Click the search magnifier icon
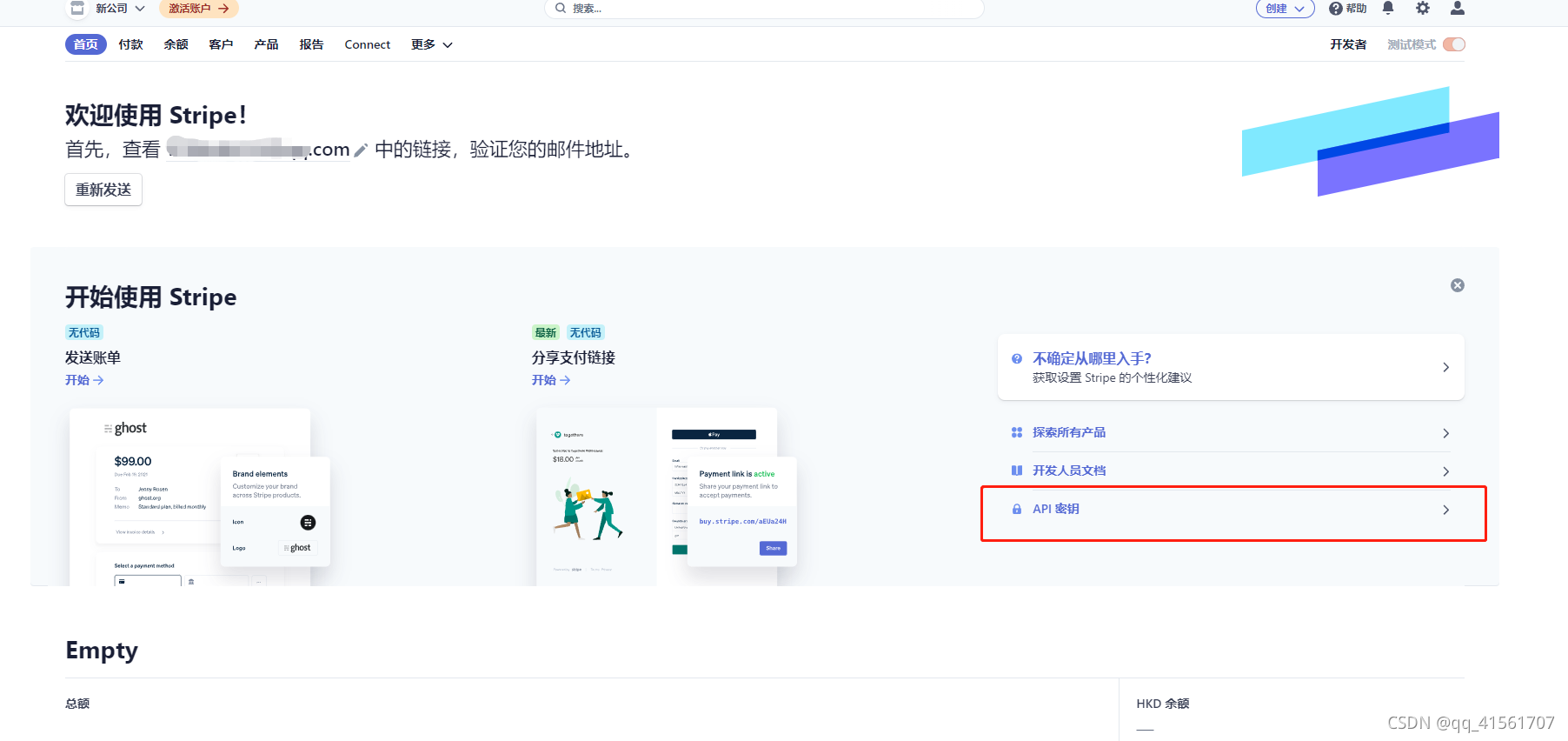The image size is (1568, 741). point(561,9)
